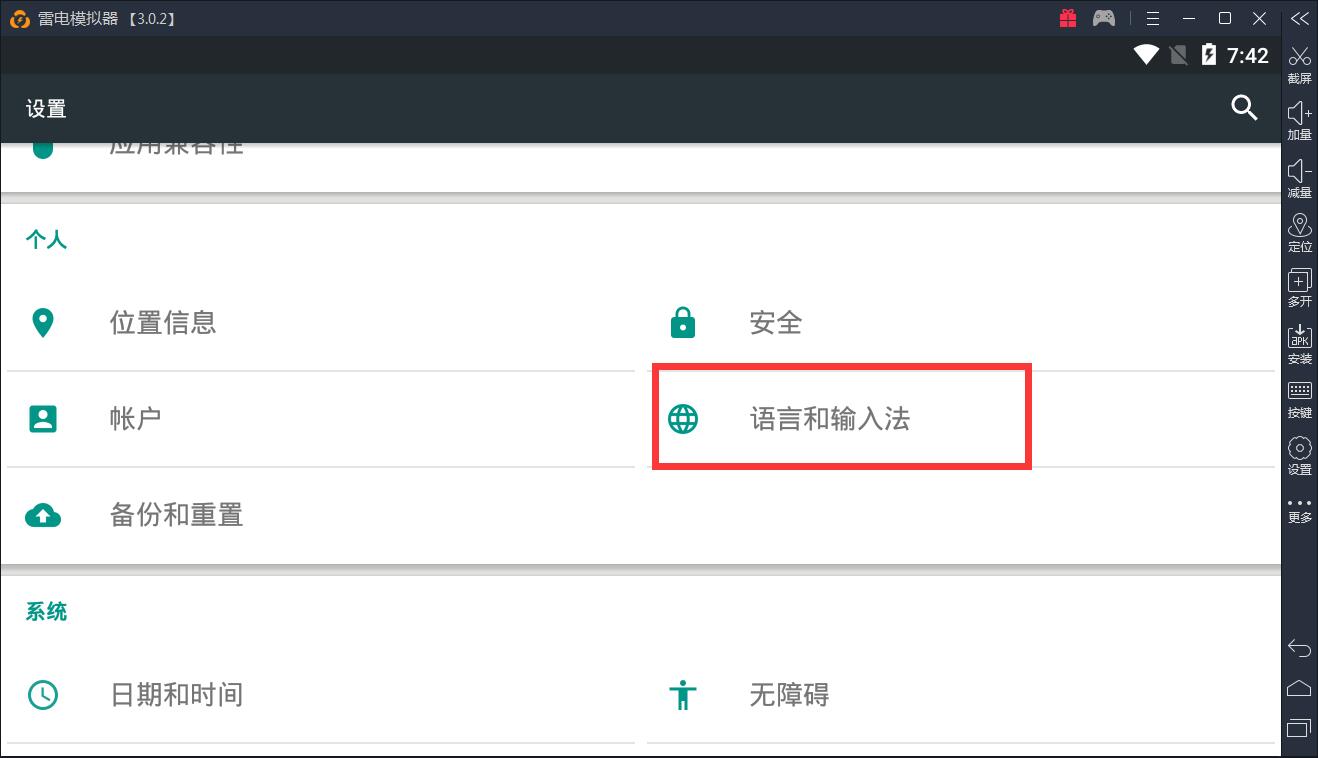Click the volume up icon (加量)
This screenshot has width=1318, height=758.
pos(1299,118)
